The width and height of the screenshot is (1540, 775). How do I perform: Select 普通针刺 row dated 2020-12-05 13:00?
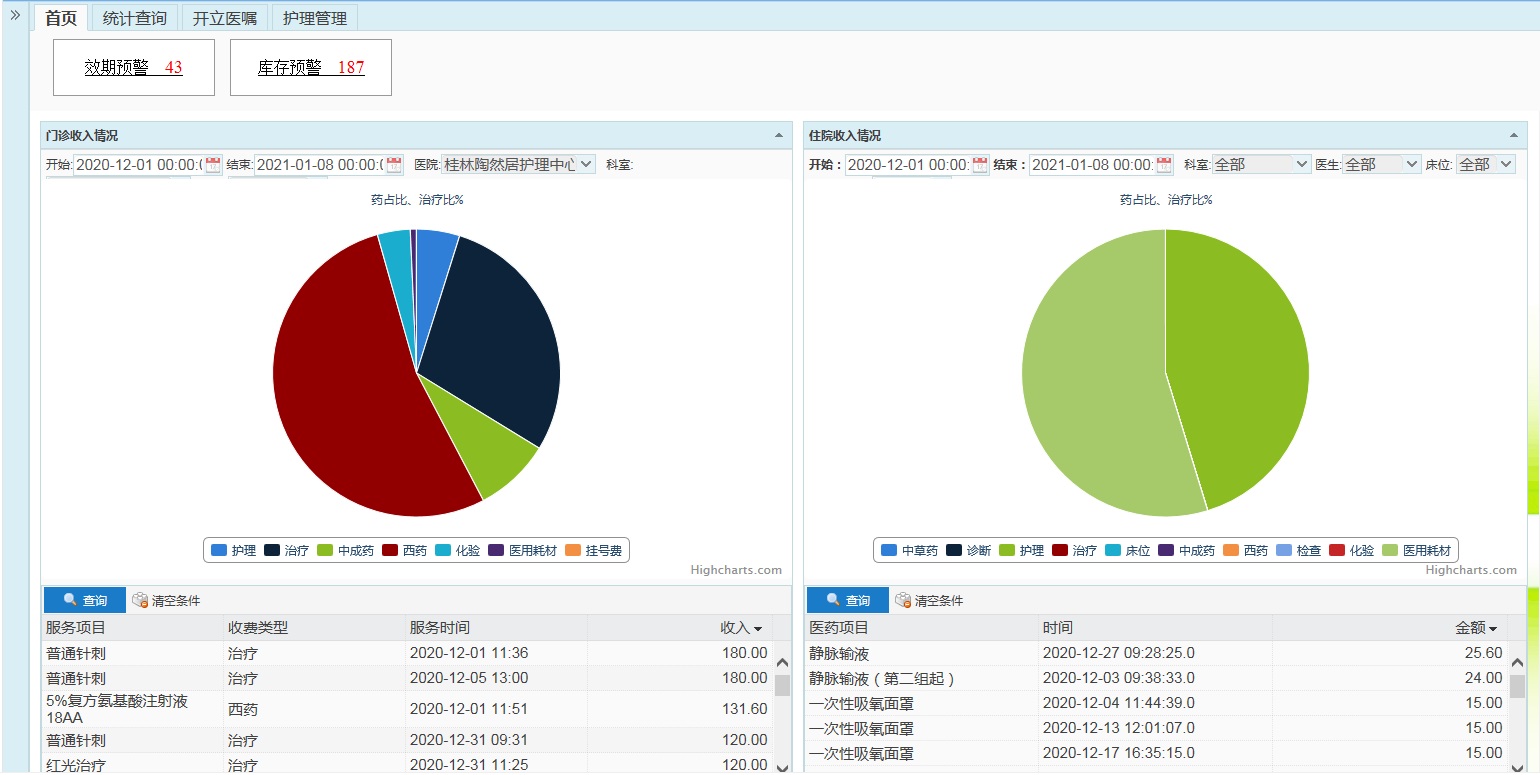click(x=407, y=678)
